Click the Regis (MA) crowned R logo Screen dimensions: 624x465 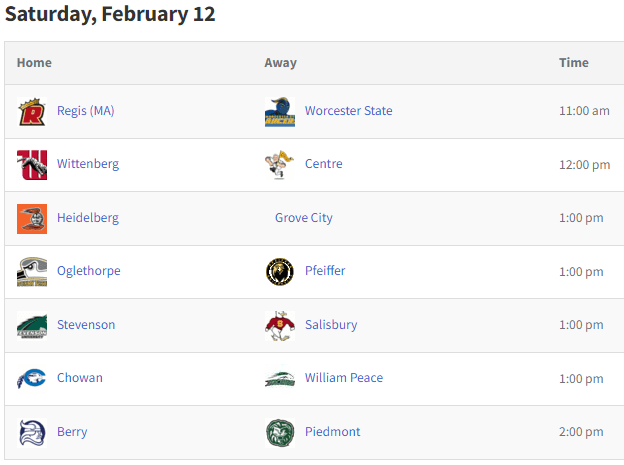(32, 112)
